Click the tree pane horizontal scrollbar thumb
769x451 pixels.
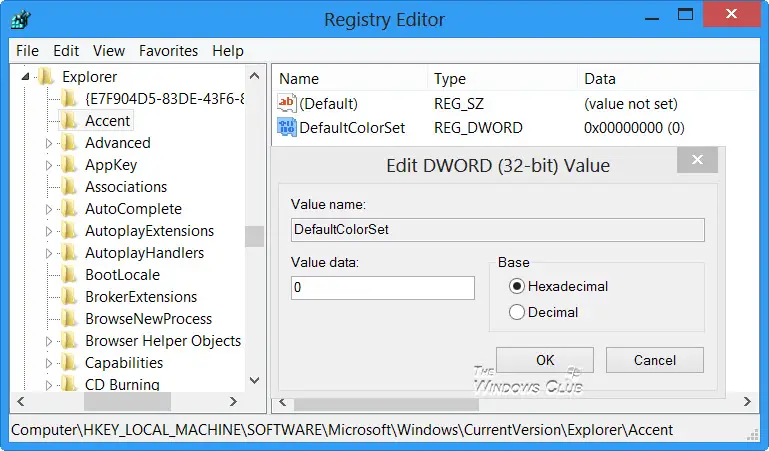pyautogui.click(x=127, y=401)
